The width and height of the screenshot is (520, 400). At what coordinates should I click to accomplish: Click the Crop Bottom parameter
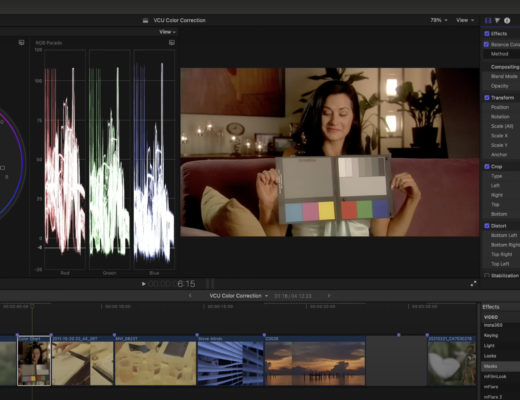(x=499, y=214)
